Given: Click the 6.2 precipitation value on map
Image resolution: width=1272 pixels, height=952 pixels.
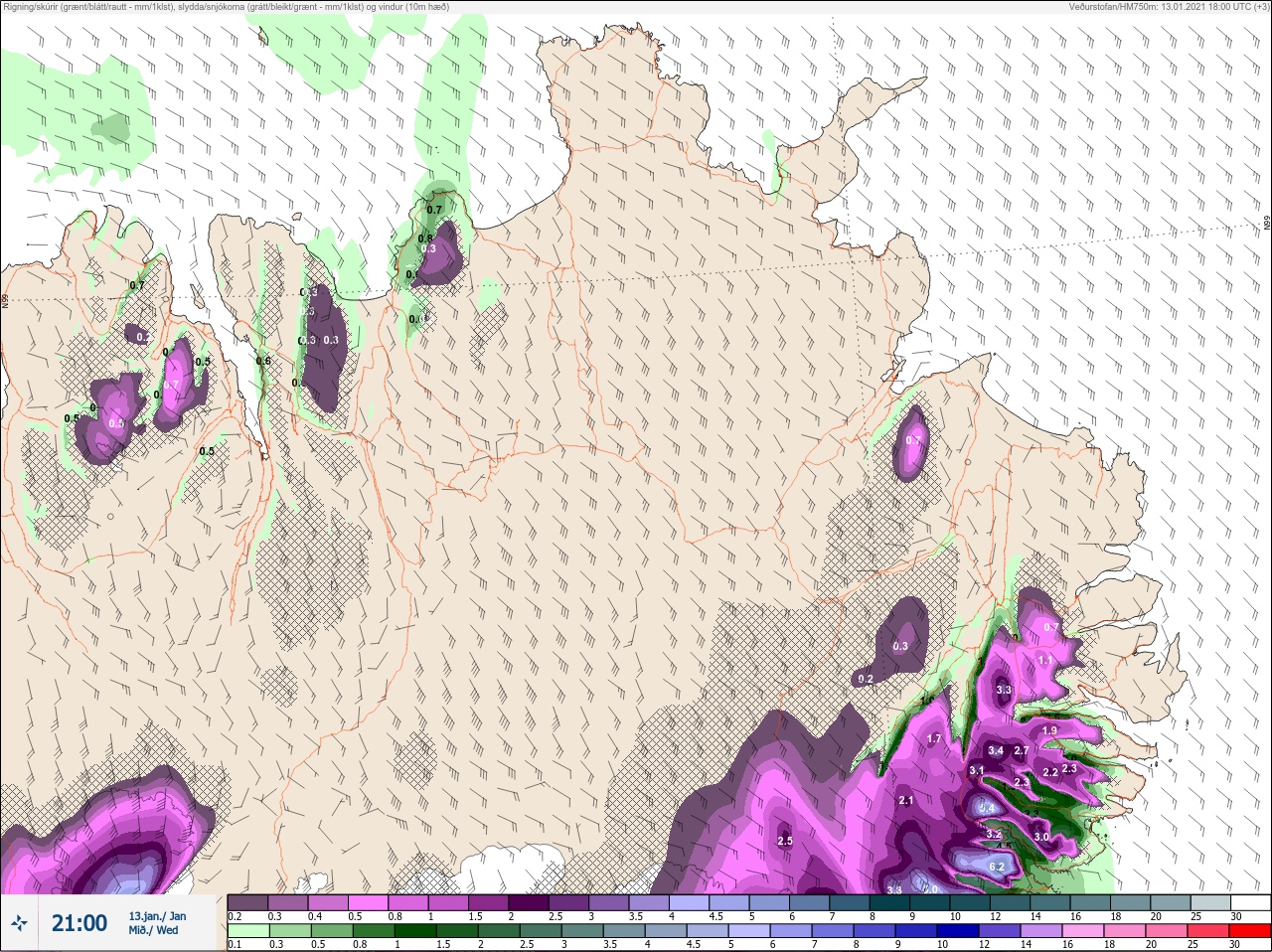Looking at the screenshot, I should point(997,867).
